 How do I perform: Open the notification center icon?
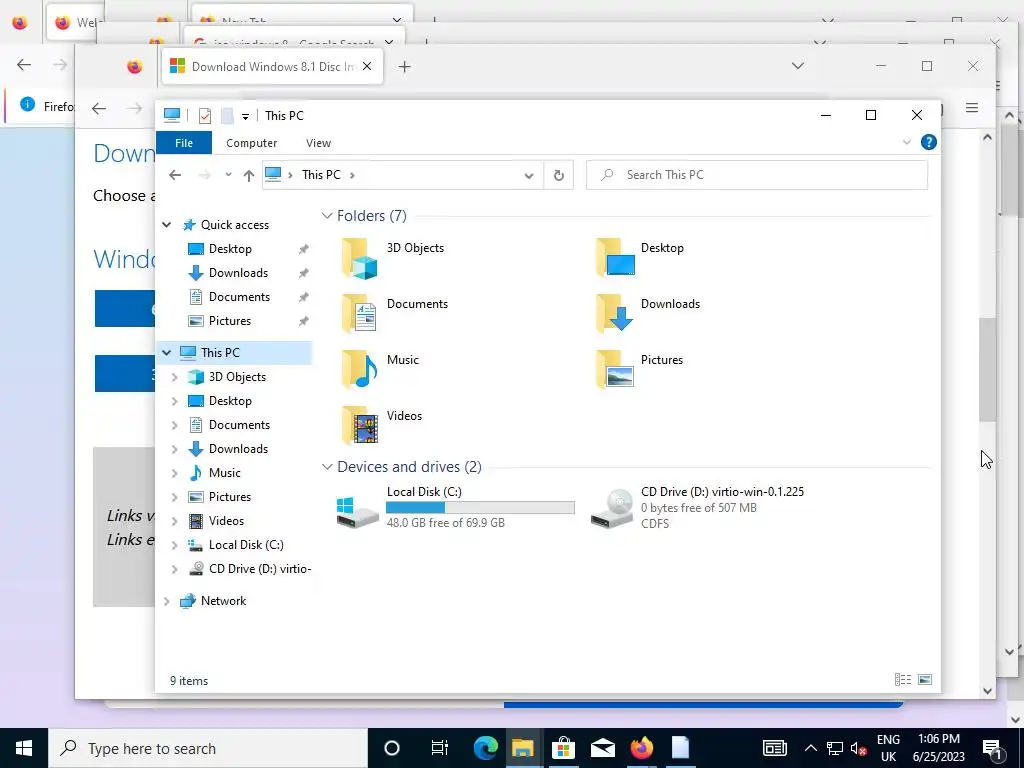pos(993,748)
